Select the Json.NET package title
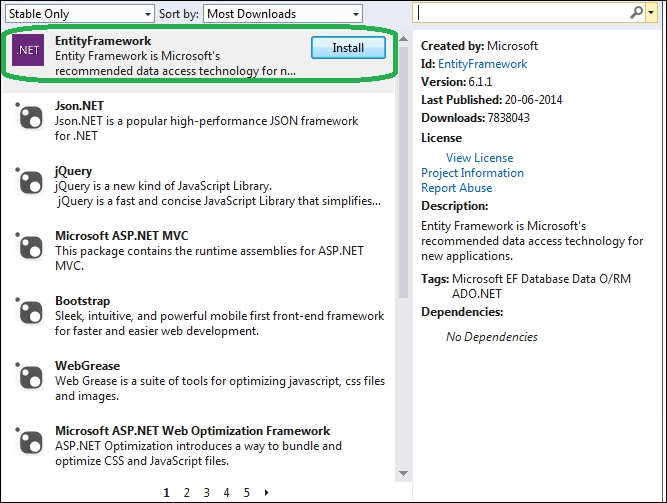The width and height of the screenshot is (667, 503). (80, 106)
